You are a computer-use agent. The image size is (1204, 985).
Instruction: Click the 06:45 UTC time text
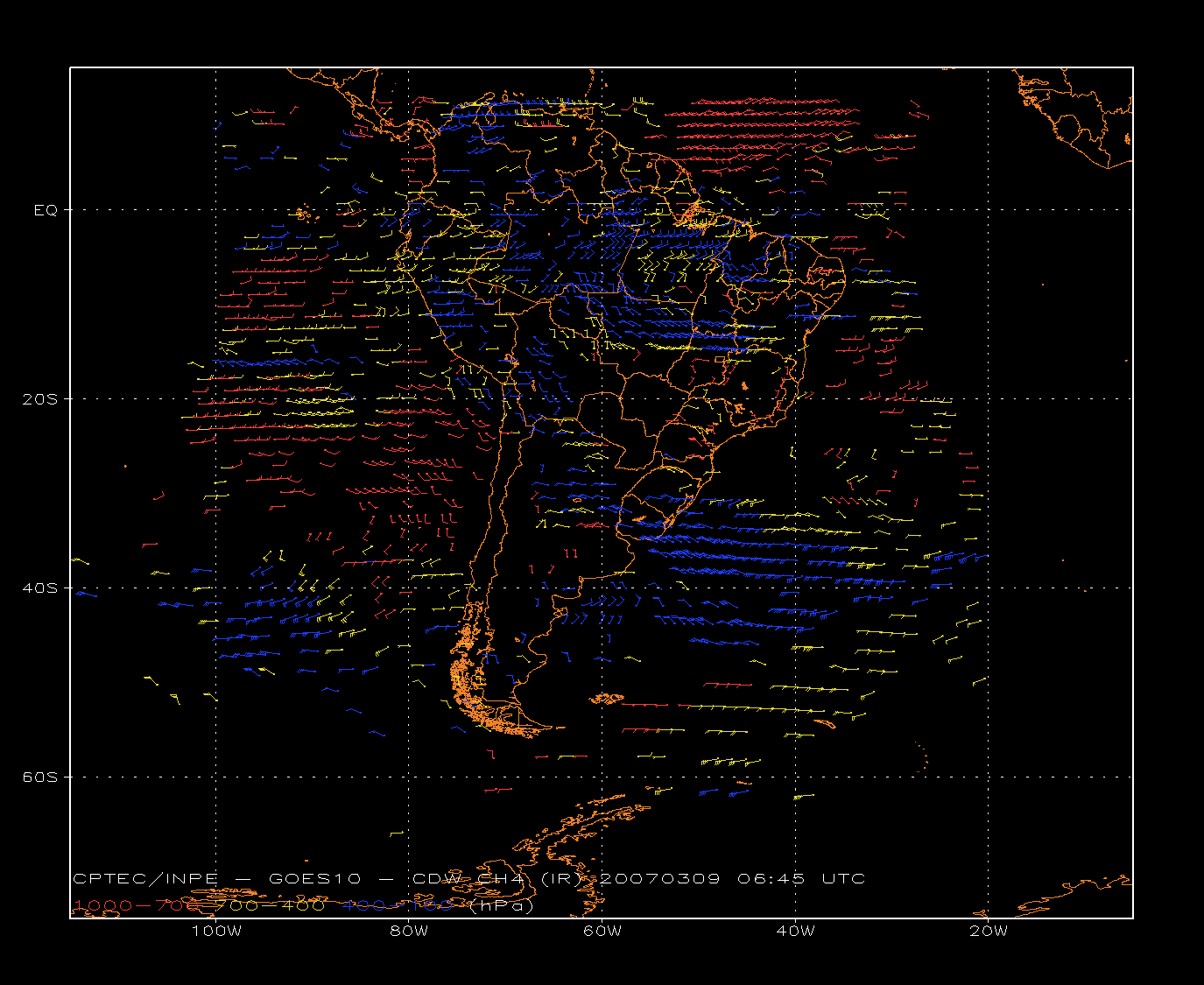tap(801, 878)
